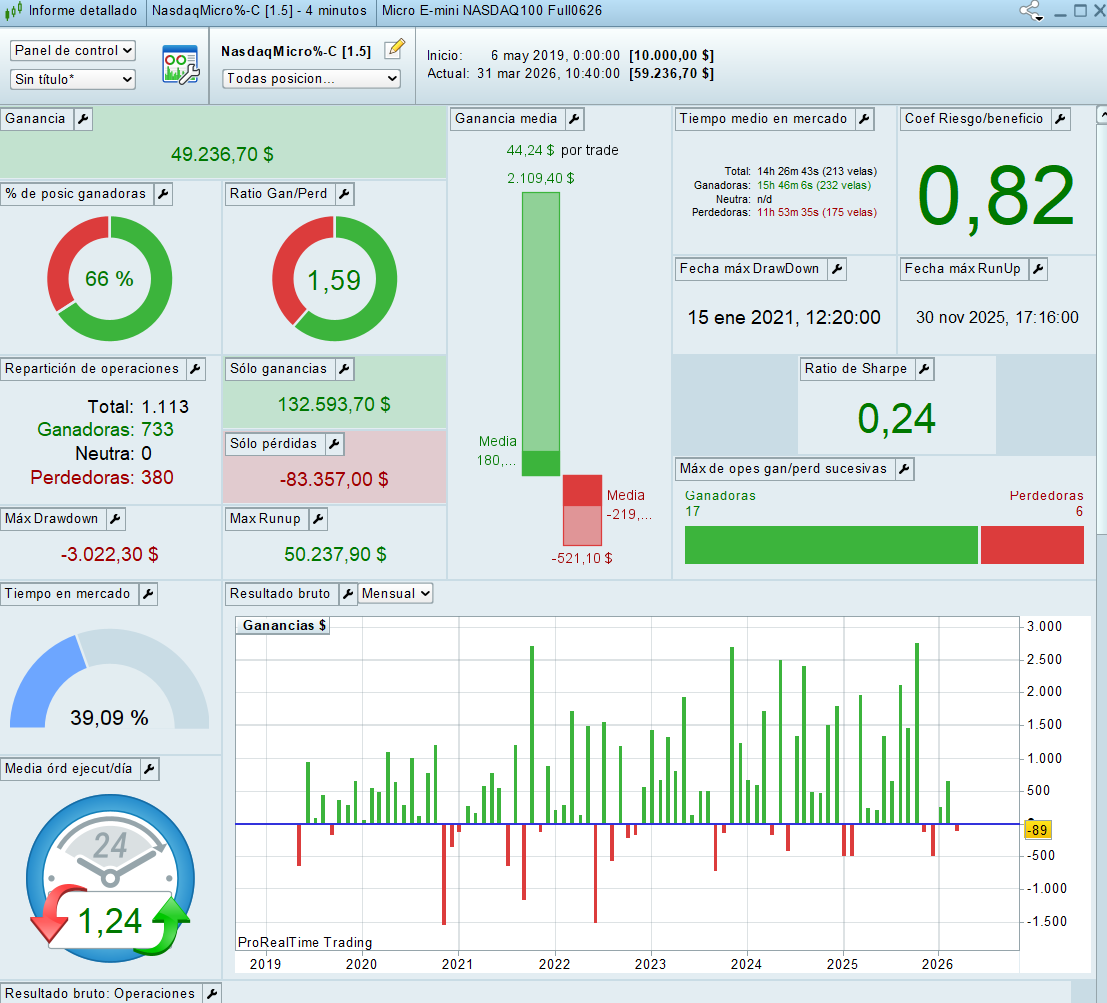This screenshot has height=1003, width=1107.
Task: Open the Sin título* template dropdown
Action: [x=73, y=79]
